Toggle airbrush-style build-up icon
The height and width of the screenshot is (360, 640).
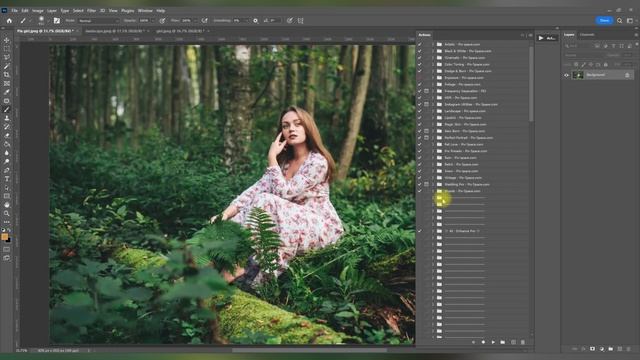pyautogui.click(x=204, y=20)
